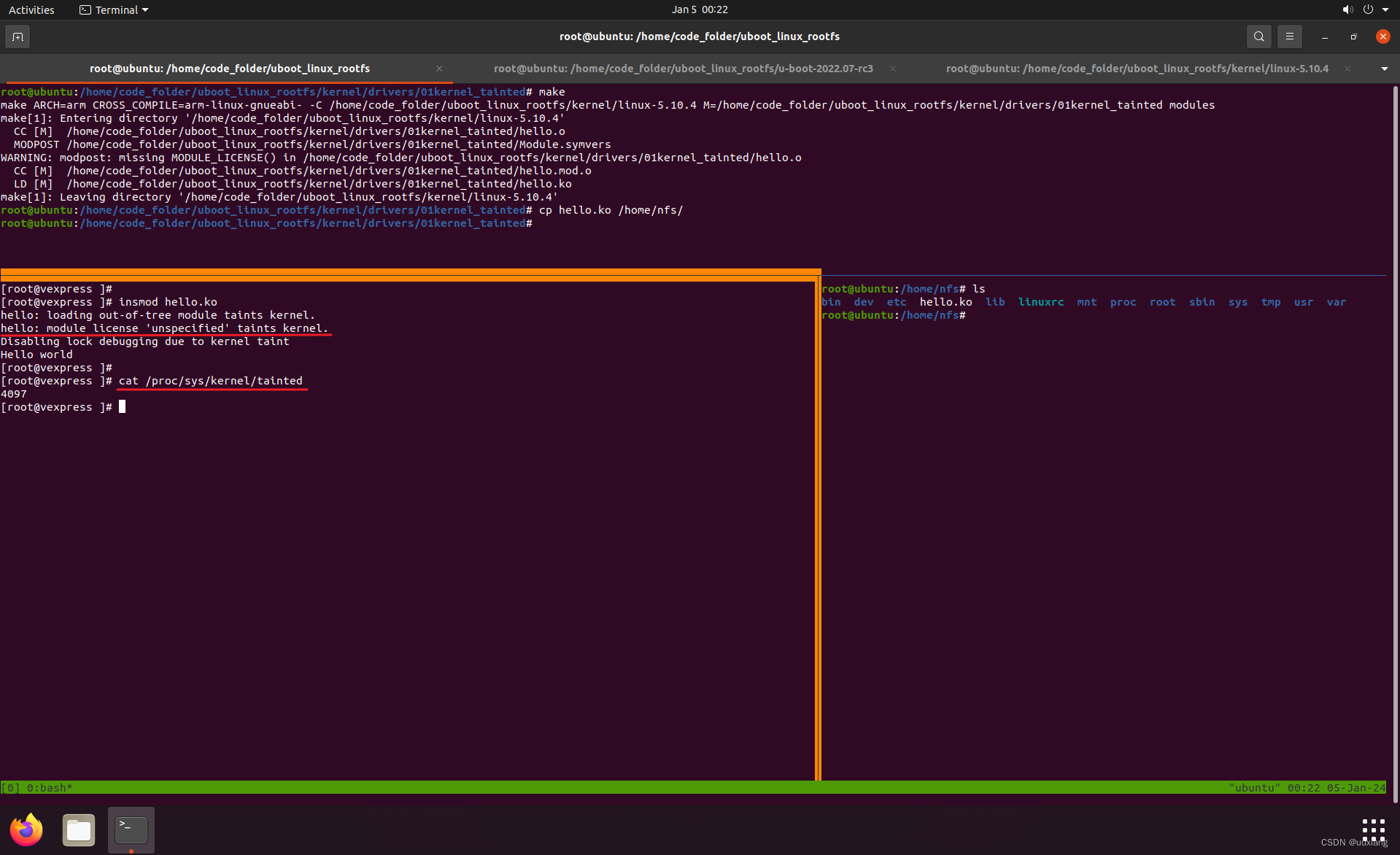The height and width of the screenshot is (855, 1400).
Task: Click the power icon in system tray
Action: coord(1368,9)
